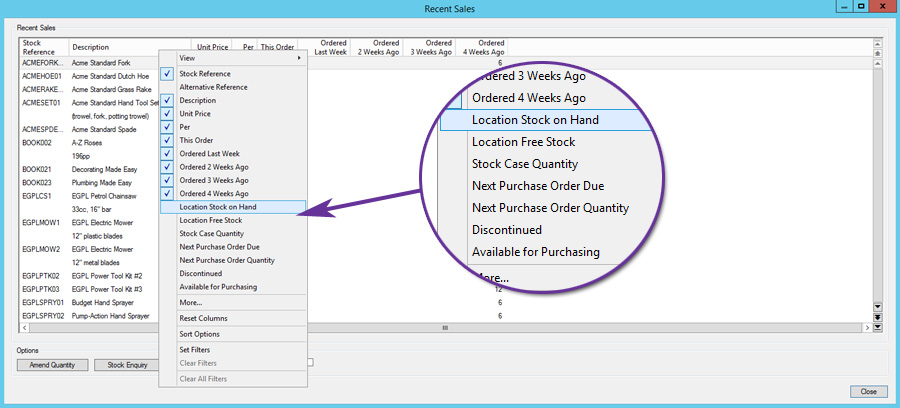Page down with the double down-arrow scroll button

[876, 317]
